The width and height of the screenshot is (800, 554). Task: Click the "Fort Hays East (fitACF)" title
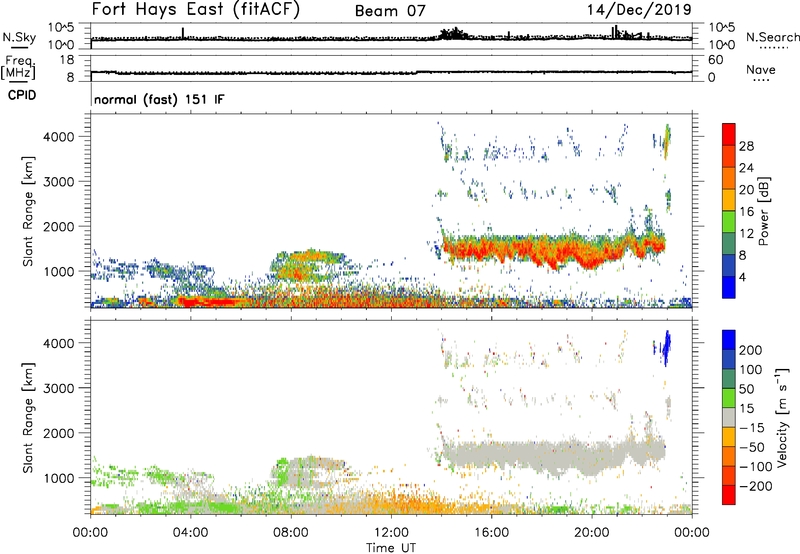click(196, 9)
